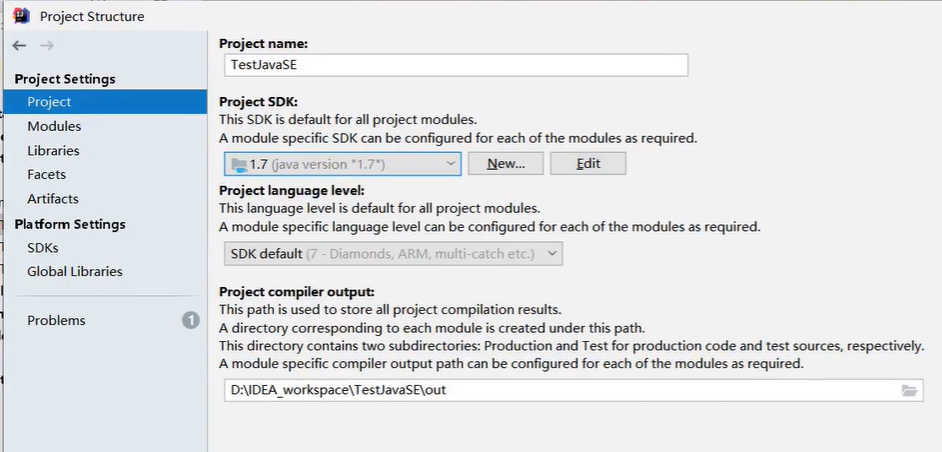The image size is (942, 452).
Task: Open the Modules settings section
Action: [54, 126]
